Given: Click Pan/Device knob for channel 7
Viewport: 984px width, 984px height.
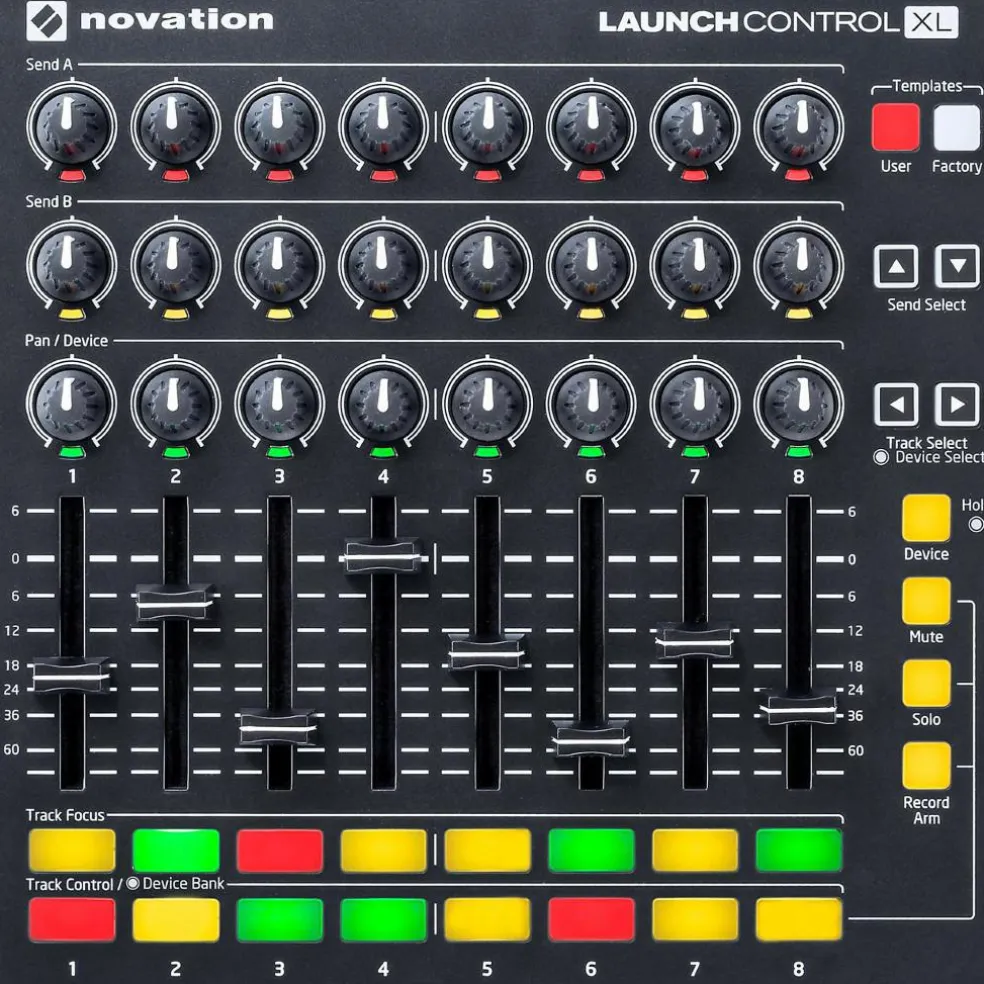Looking at the screenshot, I should (x=695, y=404).
